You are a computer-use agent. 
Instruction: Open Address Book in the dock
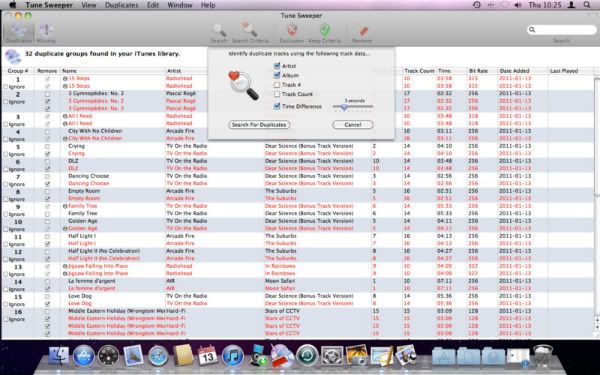point(183,356)
